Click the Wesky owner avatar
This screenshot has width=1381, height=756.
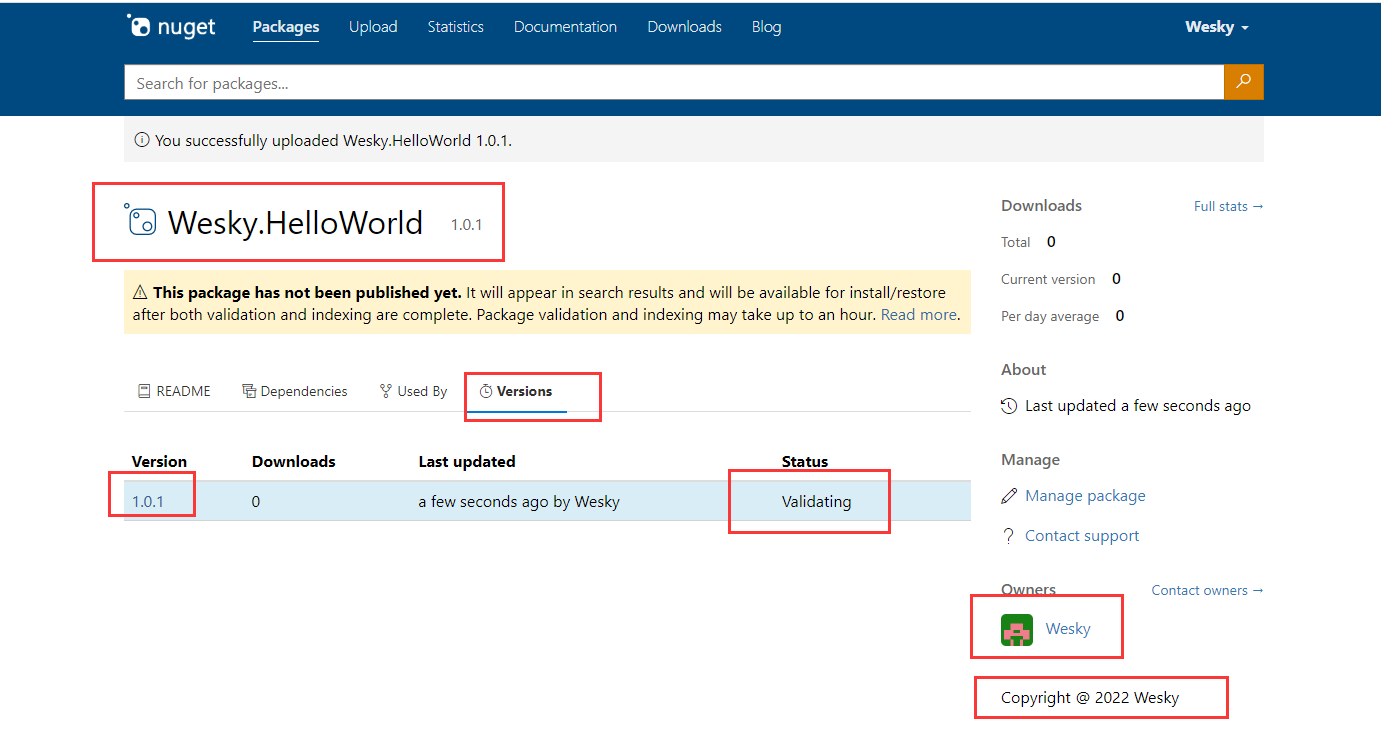1017,629
